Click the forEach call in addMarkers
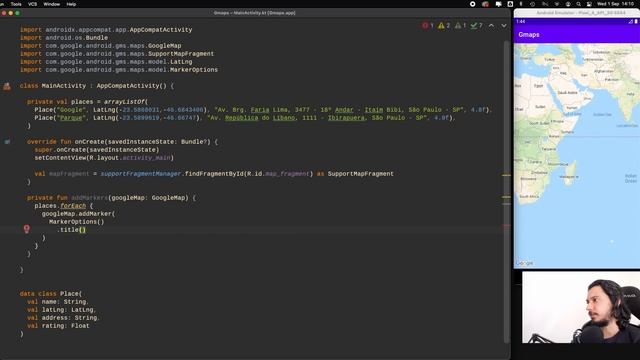 (x=73, y=206)
